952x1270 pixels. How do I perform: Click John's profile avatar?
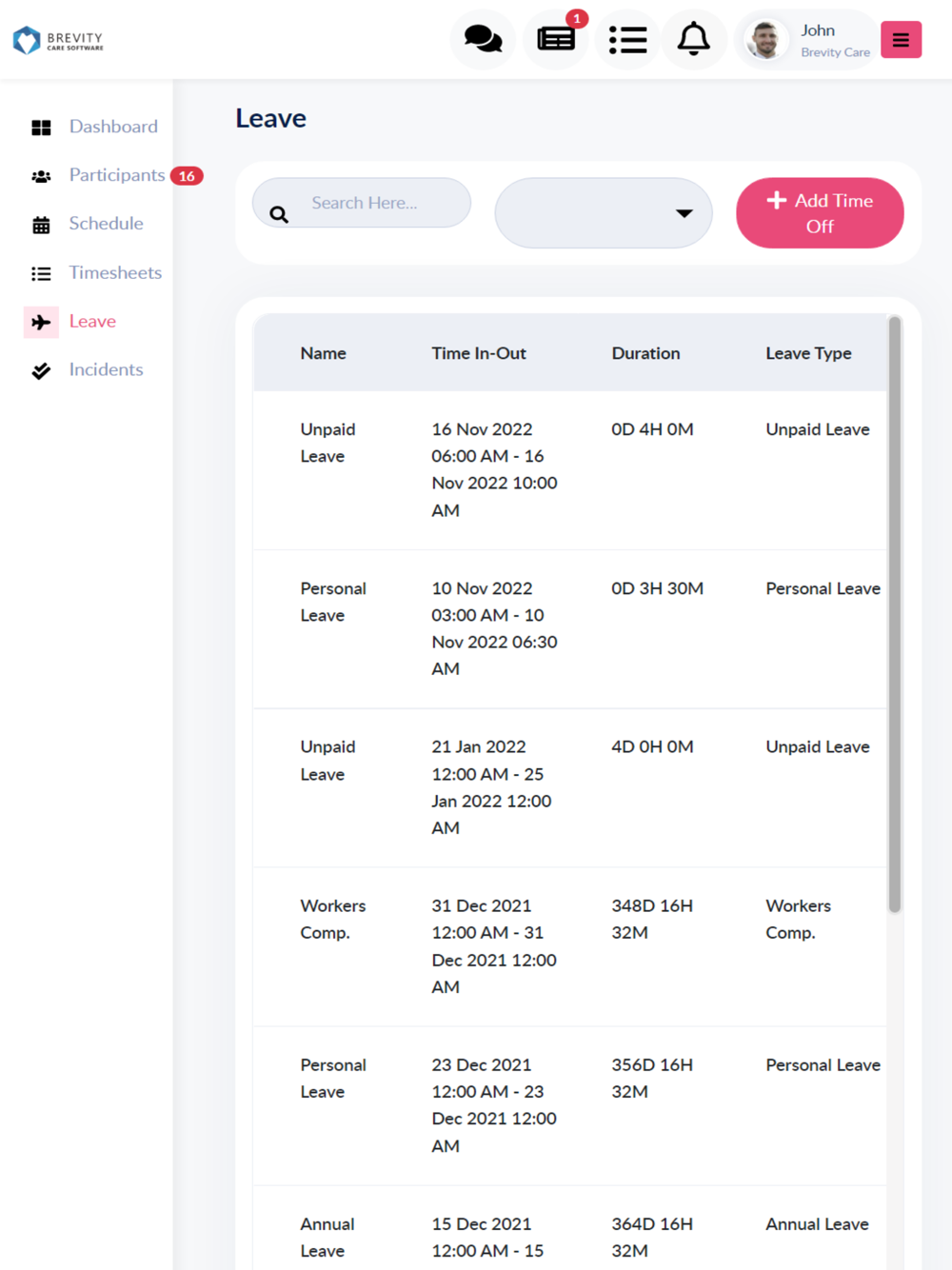(x=765, y=40)
